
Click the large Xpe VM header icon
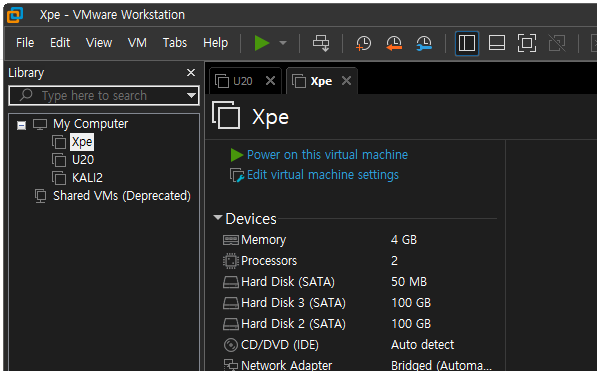click(x=226, y=115)
